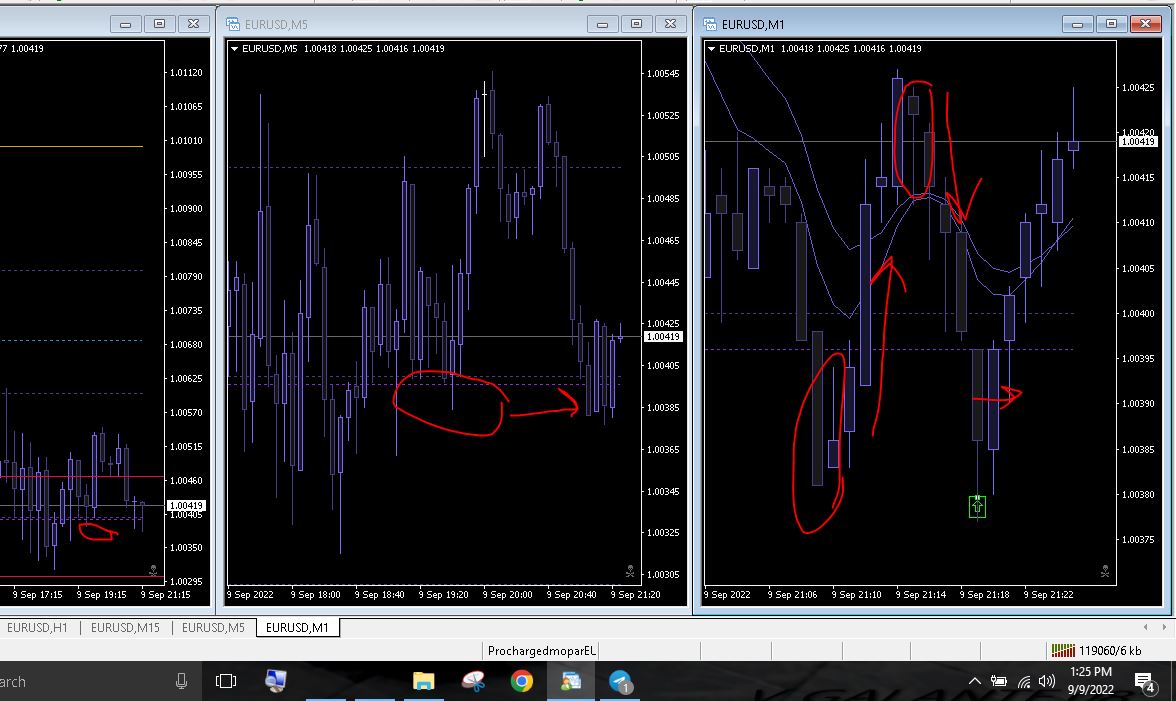Click the 1.00419 price label on leftmost chart axis
This screenshot has width=1176, height=701.
pyautogui.click(x=186, y=505)
